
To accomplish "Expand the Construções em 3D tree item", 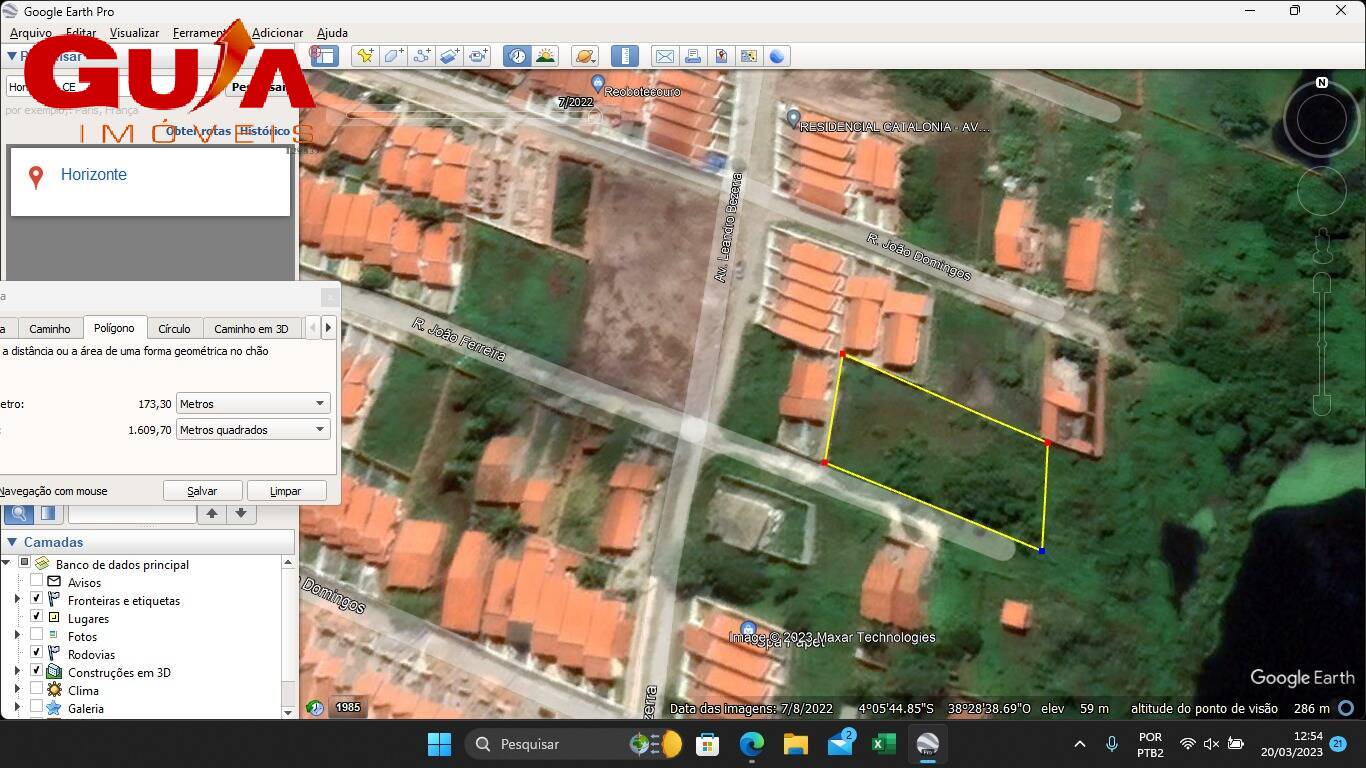I will click(x=16, y=672).
